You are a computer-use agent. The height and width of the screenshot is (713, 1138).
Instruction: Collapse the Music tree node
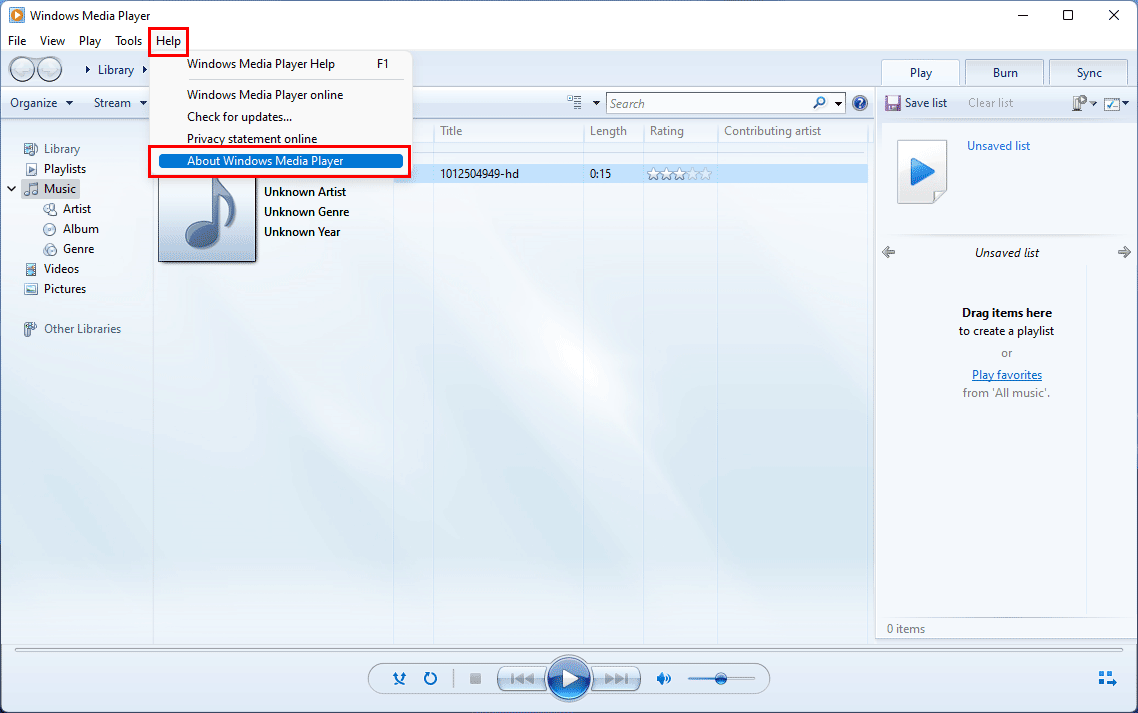(12, 189)
